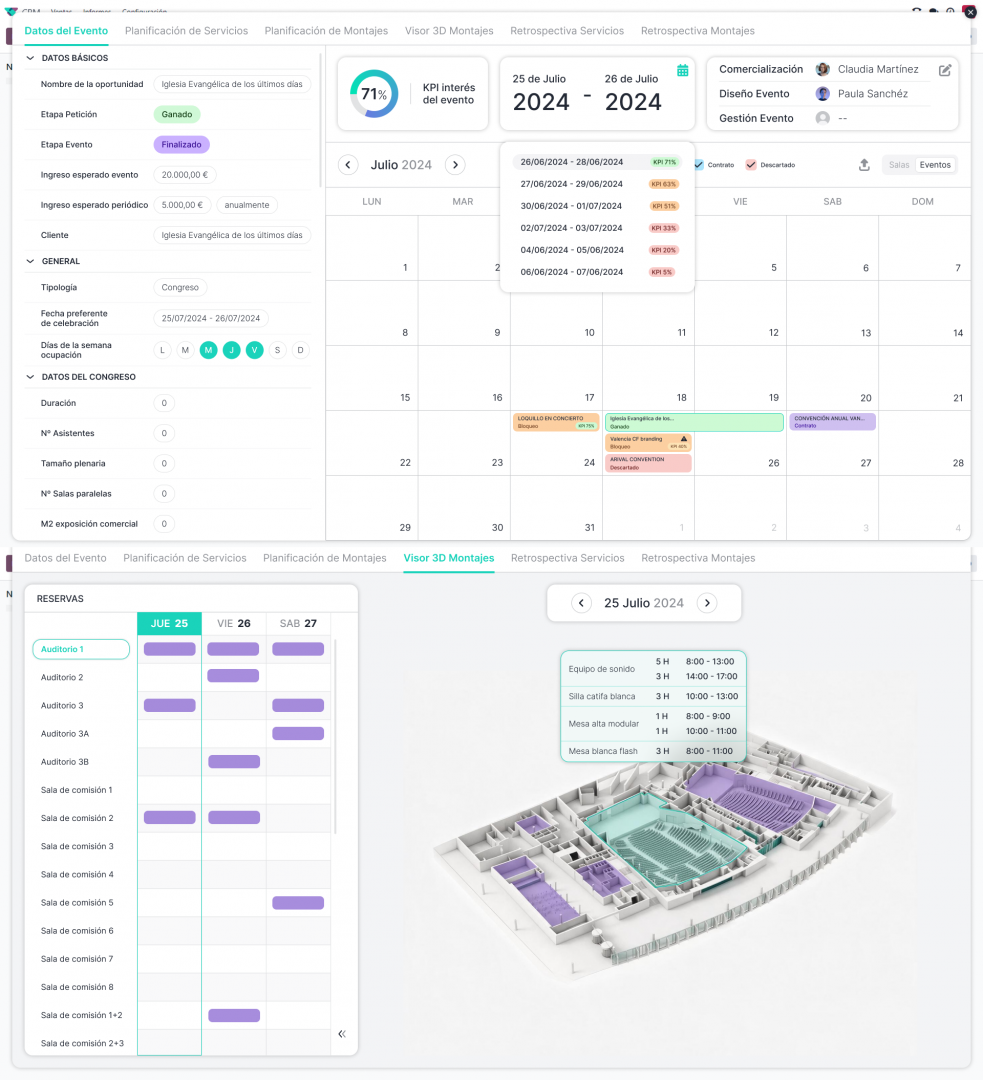Collapse the DATOS BÁSICOS section

click(x=30, y=59)
